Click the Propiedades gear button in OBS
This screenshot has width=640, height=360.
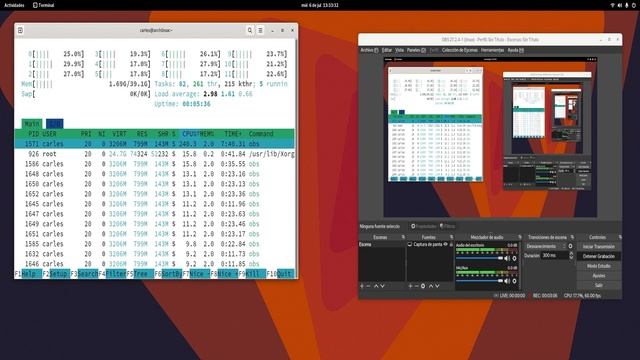pyautogui.click(x=424, y=226)
